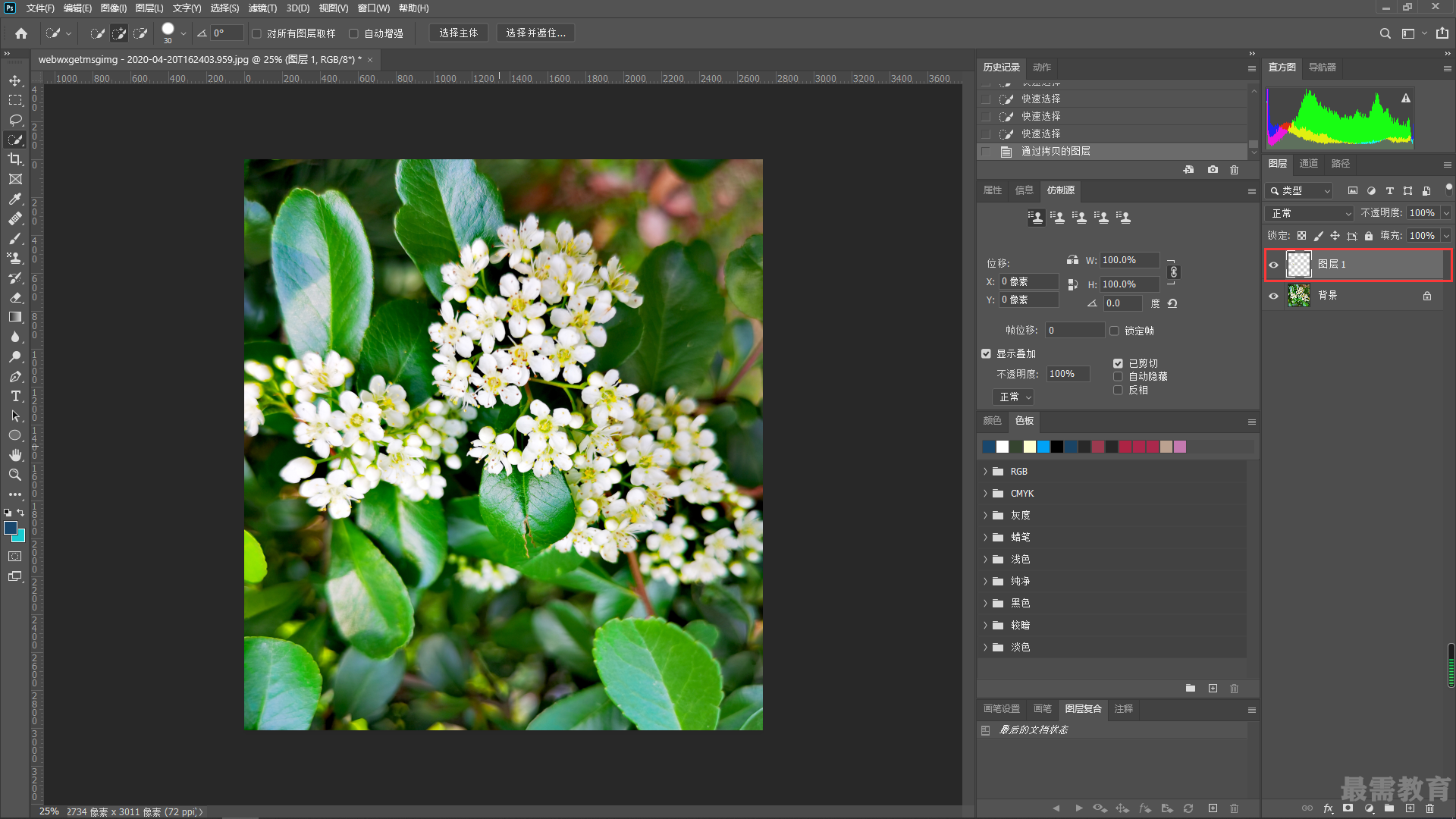
Task: Select the Crop tool
Action: point(15,159)
